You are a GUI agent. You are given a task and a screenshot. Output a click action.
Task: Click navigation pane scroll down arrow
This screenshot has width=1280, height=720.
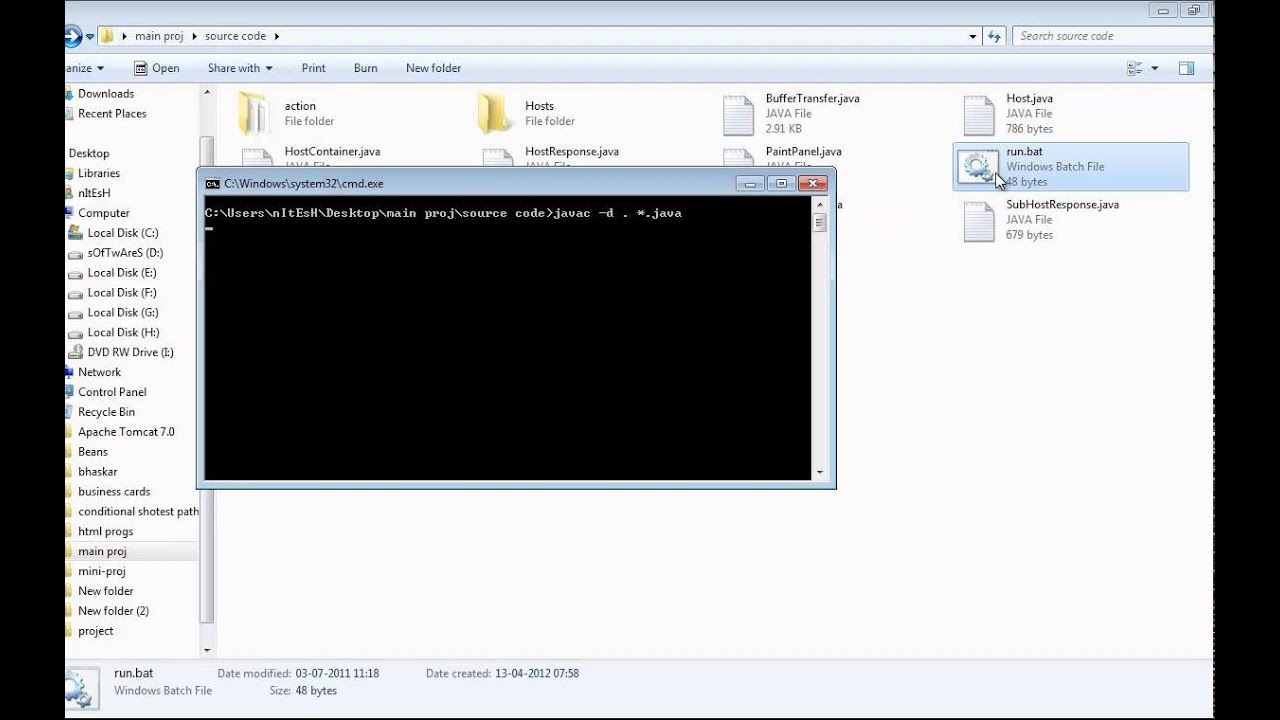tap(207, 650)
